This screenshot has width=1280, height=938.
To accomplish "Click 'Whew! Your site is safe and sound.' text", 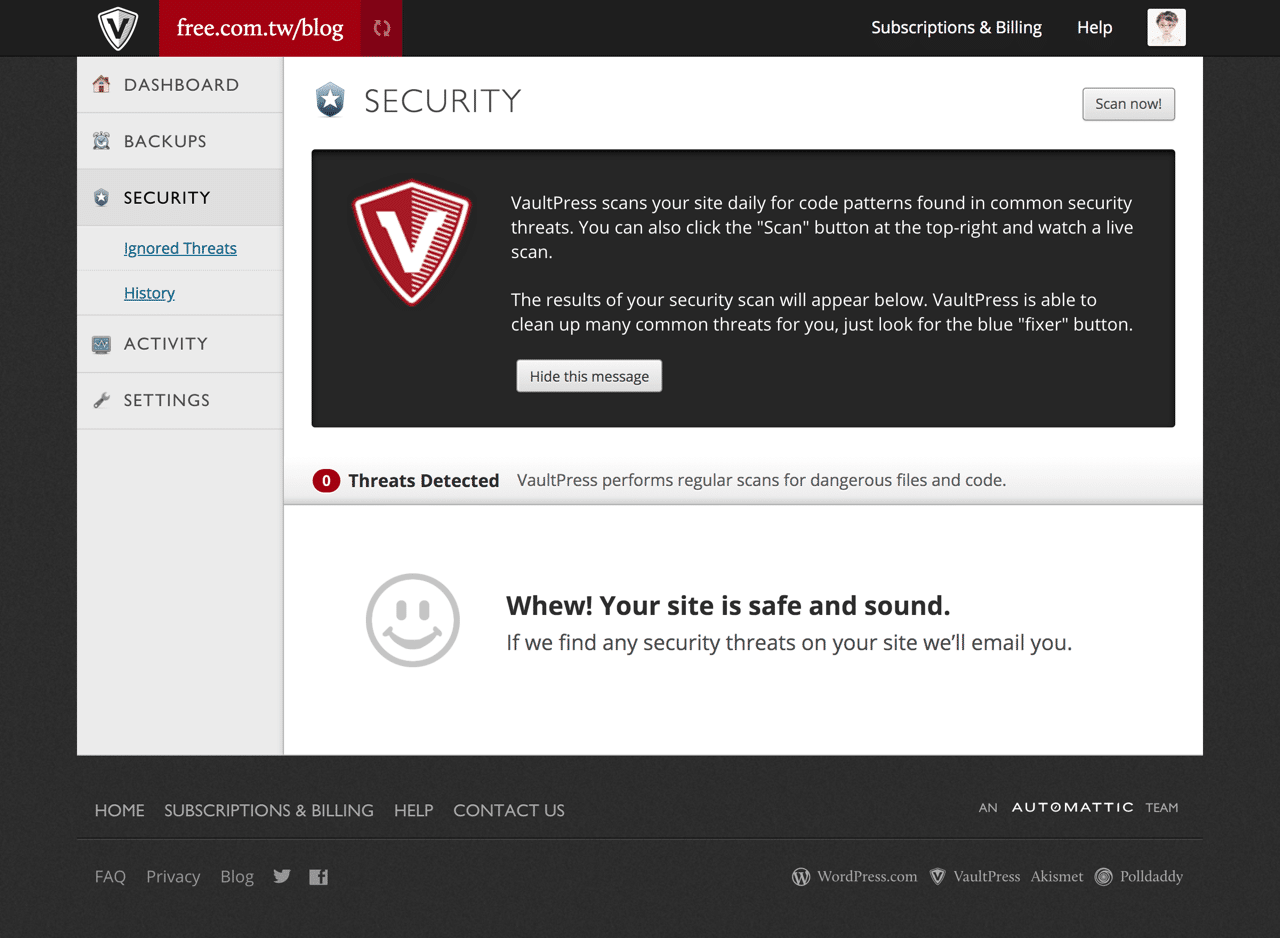I will coord(728,606).
